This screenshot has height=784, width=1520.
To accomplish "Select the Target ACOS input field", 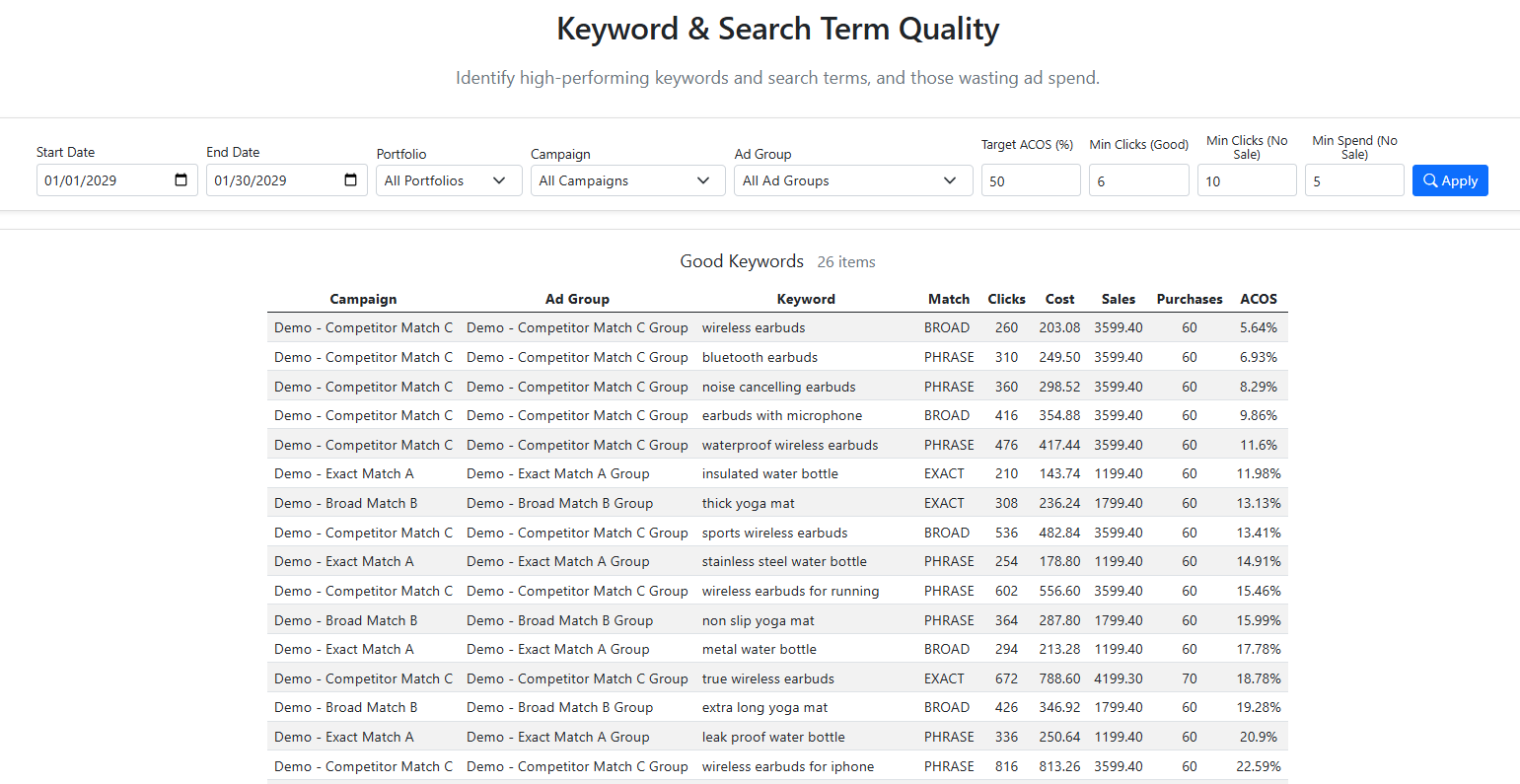I will pos(1030,179).
